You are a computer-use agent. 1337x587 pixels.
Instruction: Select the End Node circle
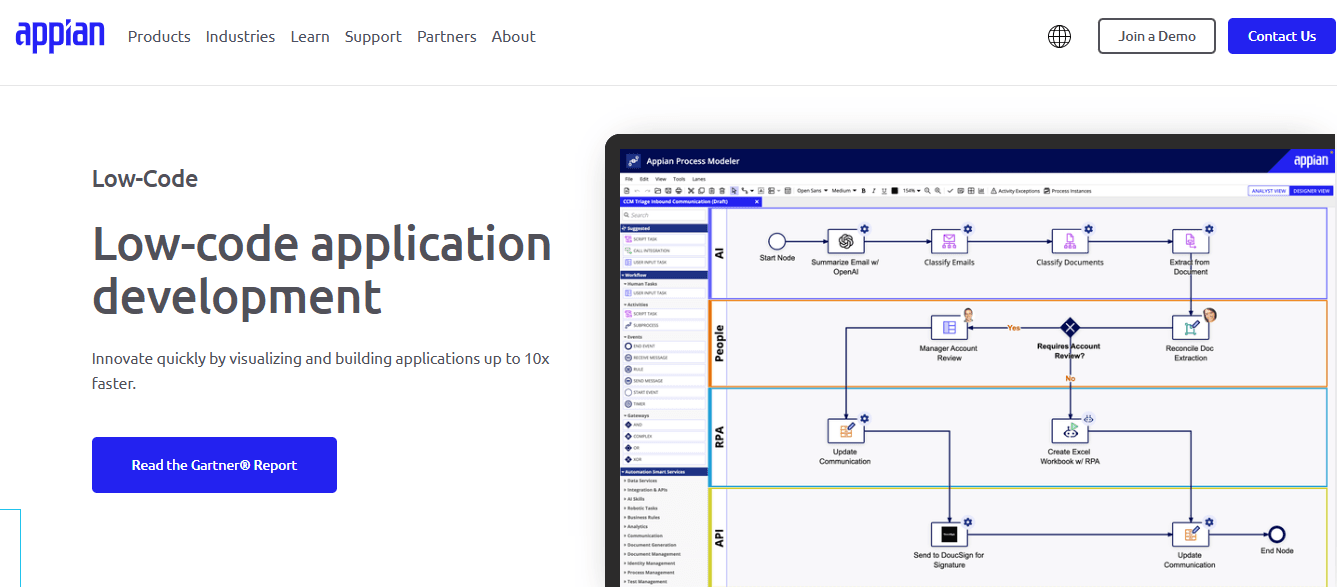[1276, 534]
